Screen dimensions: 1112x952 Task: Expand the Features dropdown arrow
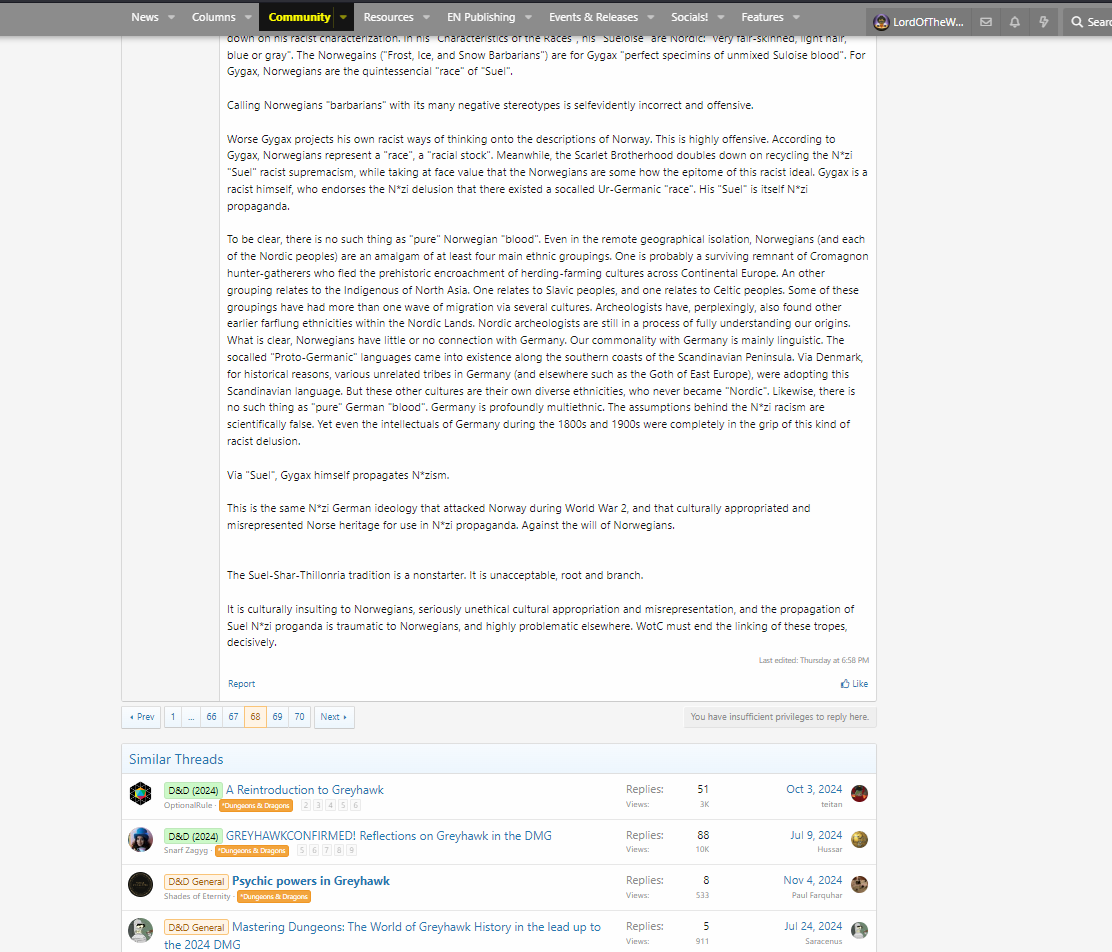[x=796, y=17]
